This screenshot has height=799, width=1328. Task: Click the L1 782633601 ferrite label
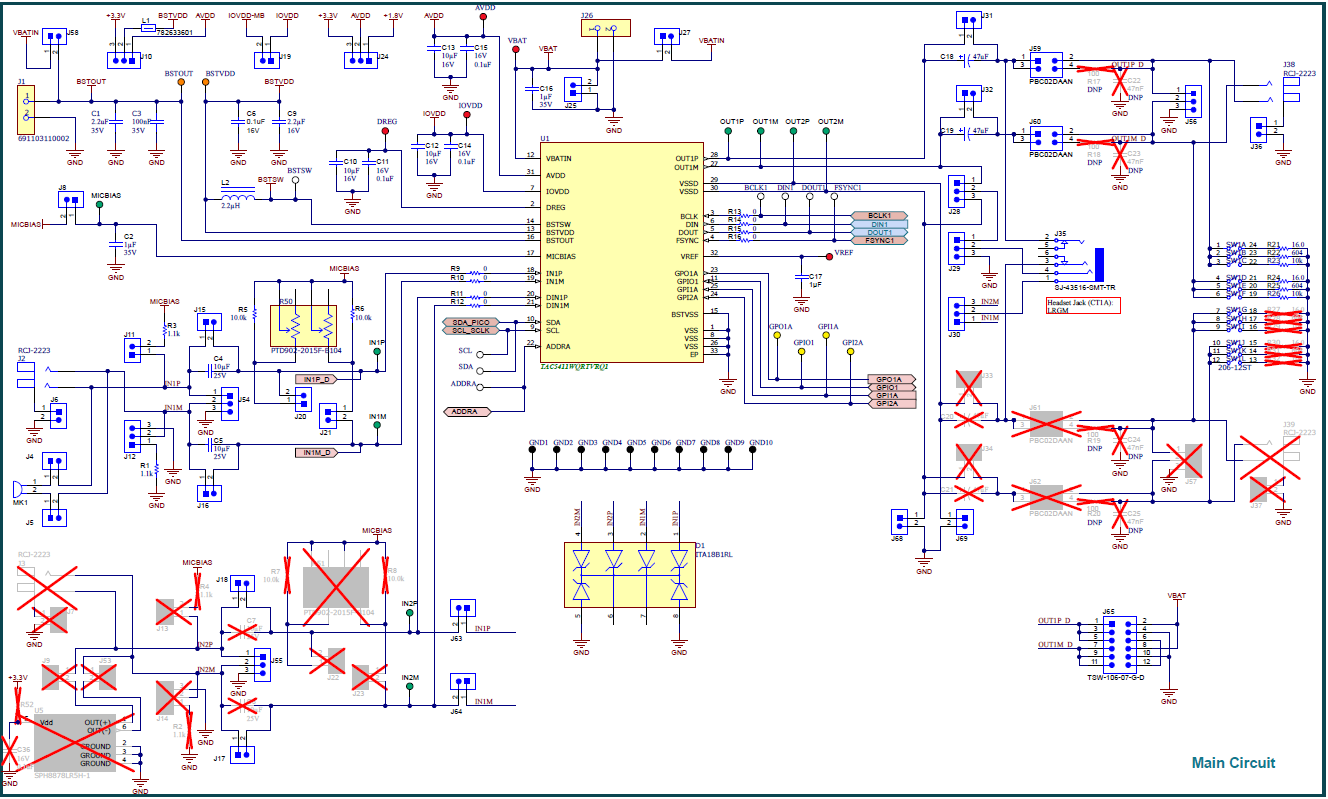point(174,32)
